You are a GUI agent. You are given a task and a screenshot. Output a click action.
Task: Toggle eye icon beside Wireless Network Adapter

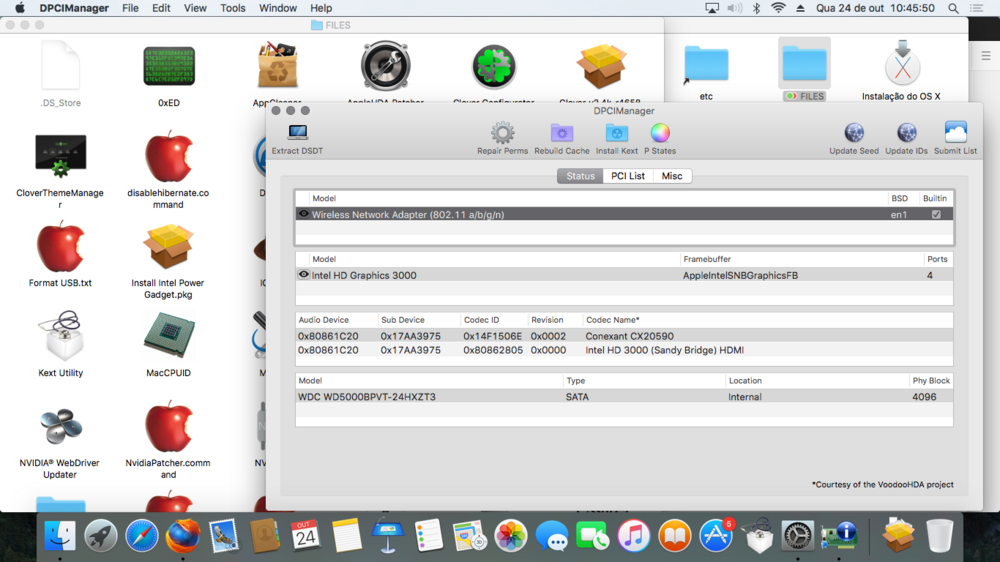304,214
